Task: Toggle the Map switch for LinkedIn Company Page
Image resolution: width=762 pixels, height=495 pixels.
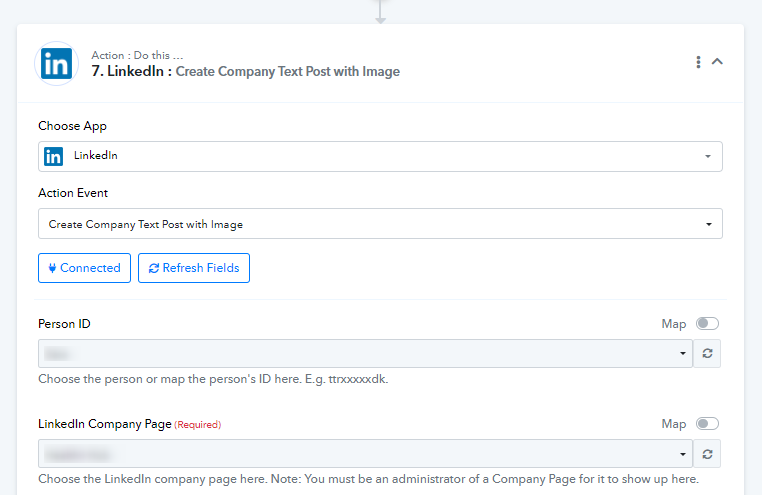Action: pyautogui.click(x=707, y=424)
